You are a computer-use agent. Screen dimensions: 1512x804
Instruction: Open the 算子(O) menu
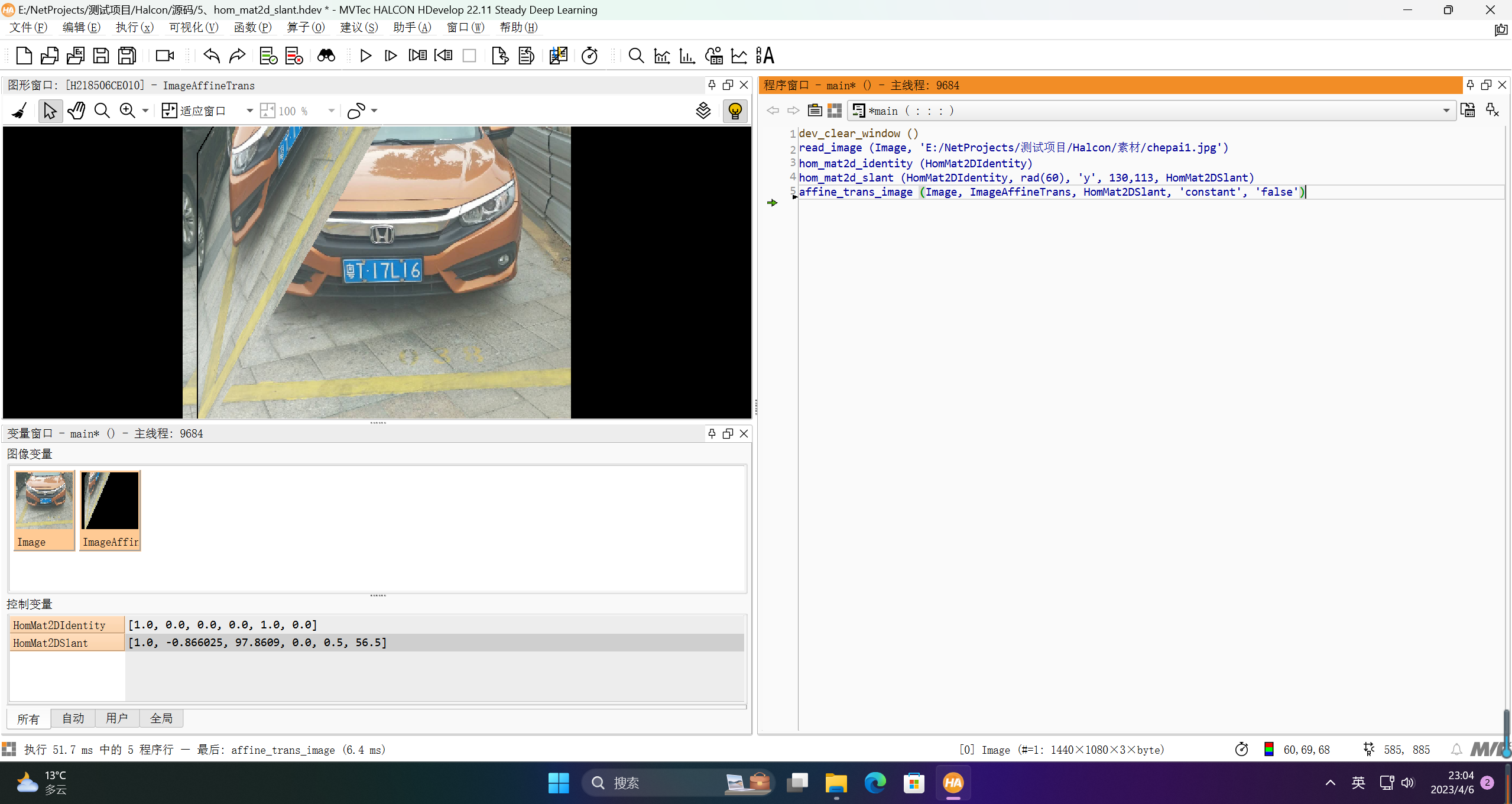306,27
